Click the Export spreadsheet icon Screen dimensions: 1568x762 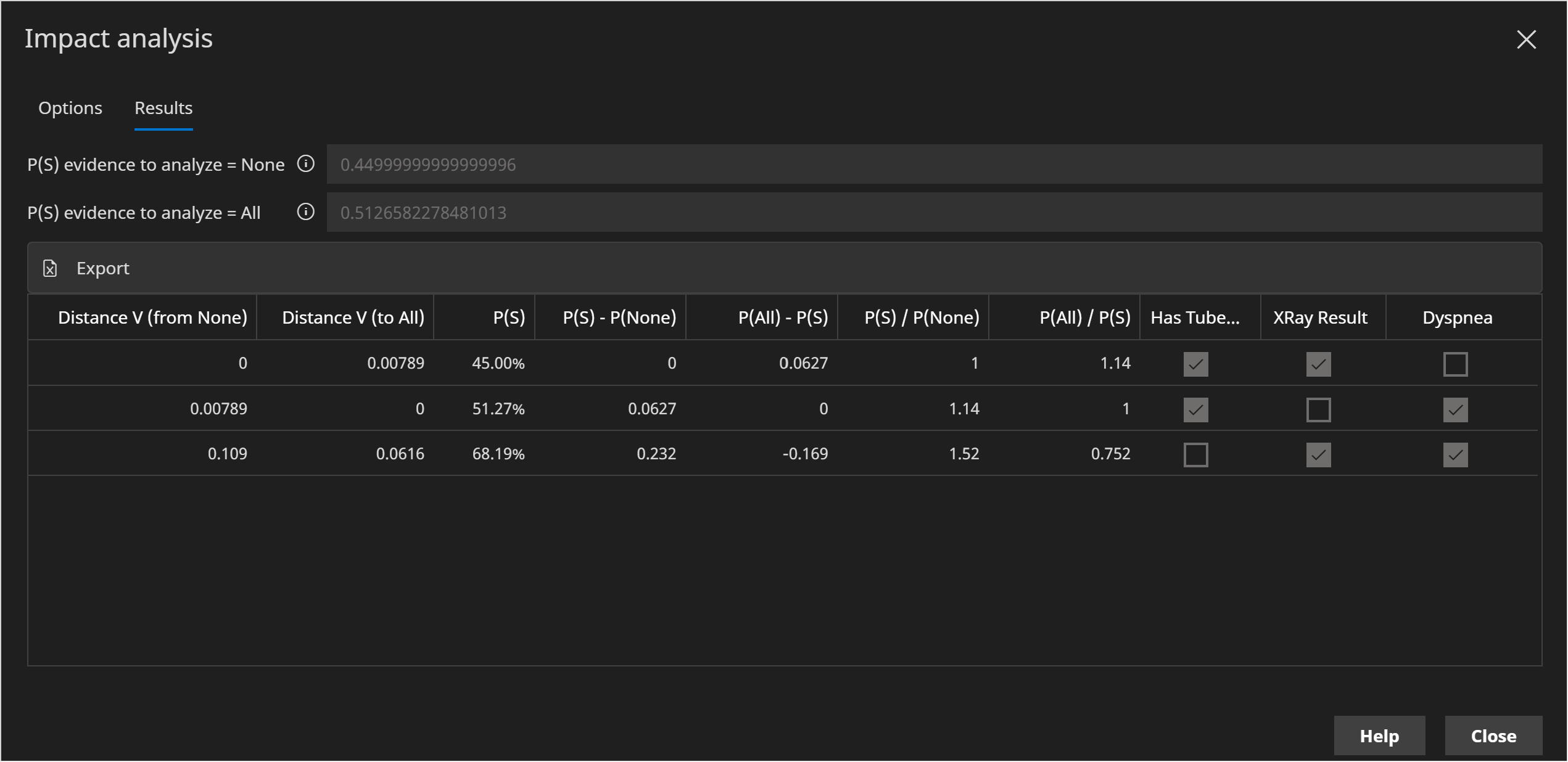(50, 268)
